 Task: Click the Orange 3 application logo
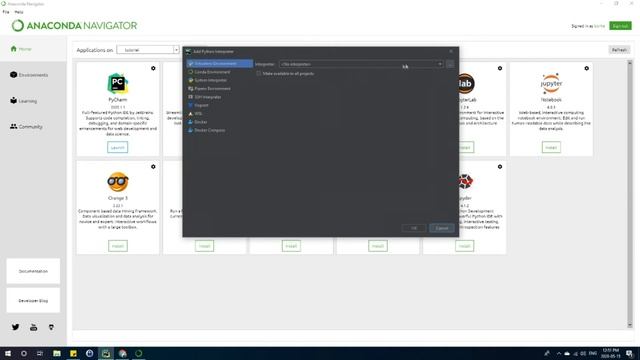pyautogui.click(x=118, y=182)
